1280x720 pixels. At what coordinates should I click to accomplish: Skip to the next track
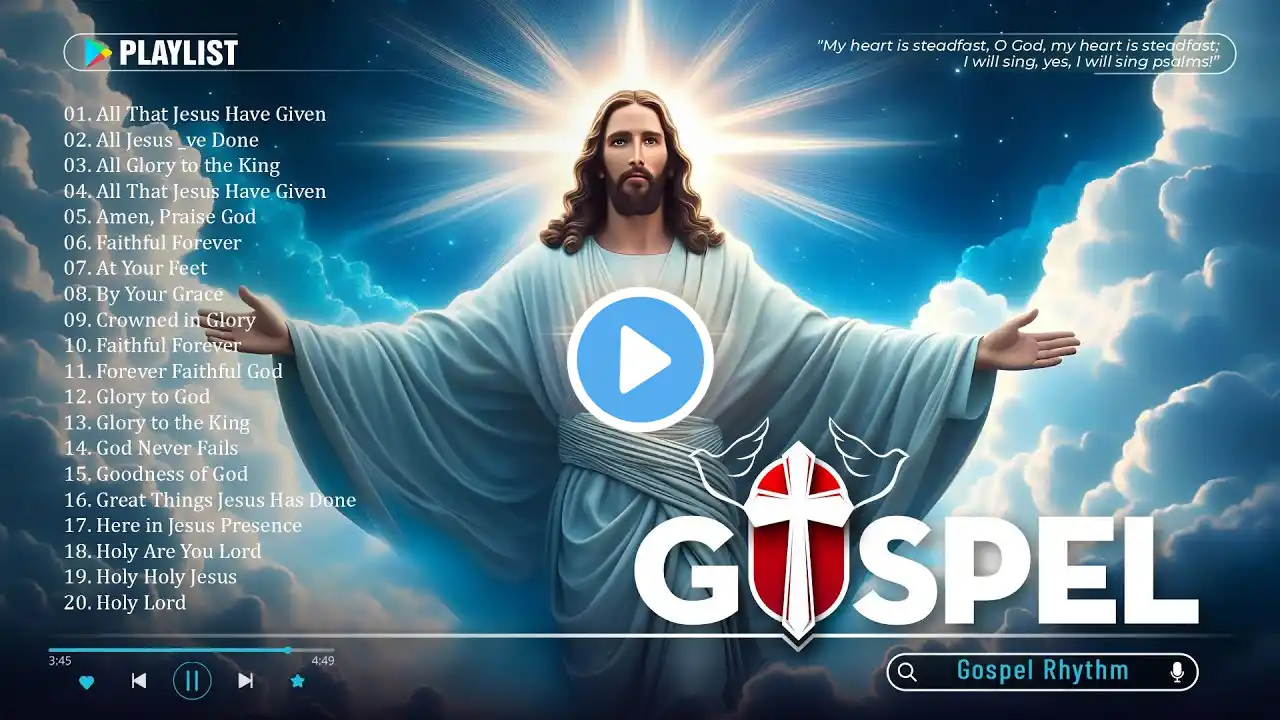point(245,681)
